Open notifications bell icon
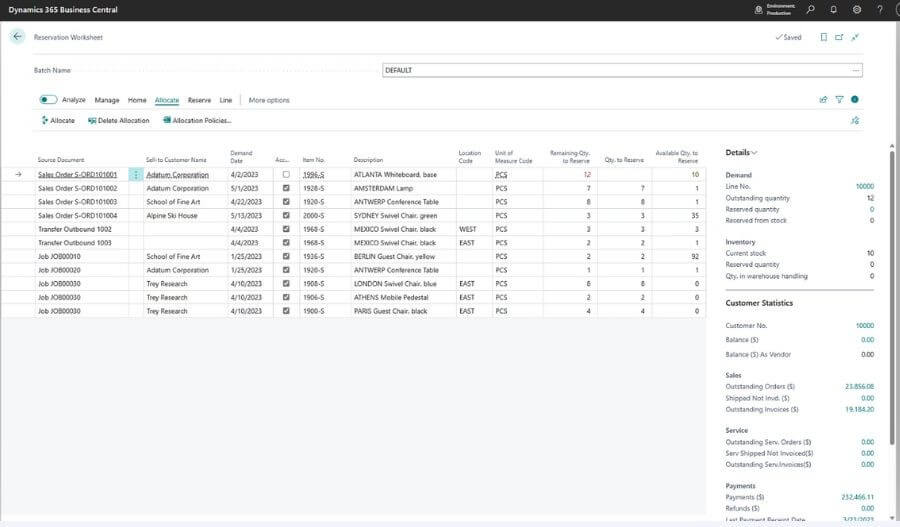The height and width of the screenshot is (527, 900). (833, 10)
